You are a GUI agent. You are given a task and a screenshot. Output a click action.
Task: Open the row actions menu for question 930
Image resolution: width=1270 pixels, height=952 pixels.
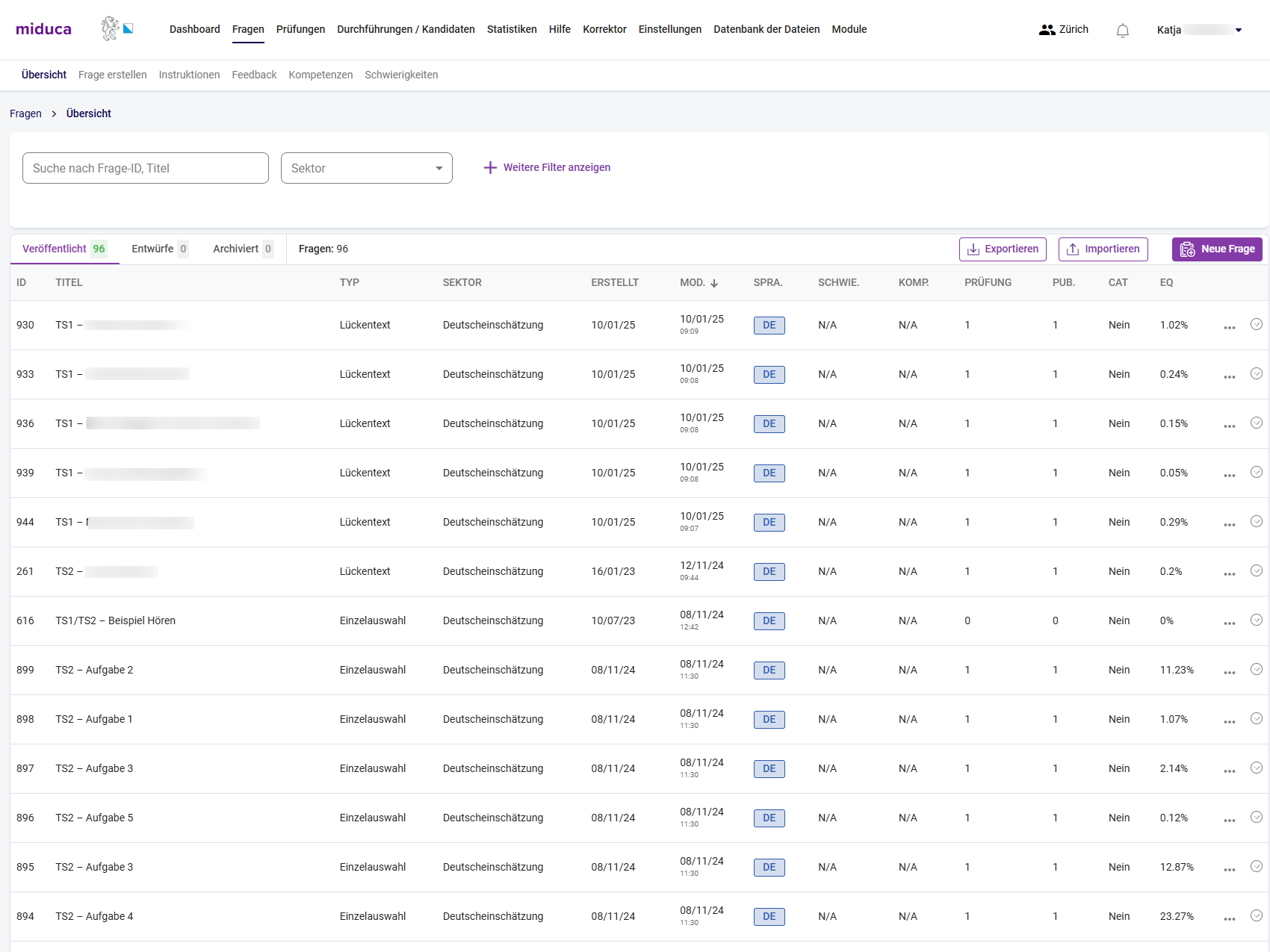[1230, 326]
